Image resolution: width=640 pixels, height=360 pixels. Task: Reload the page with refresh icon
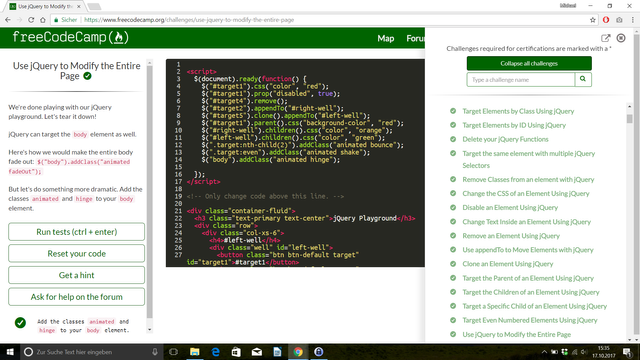coord(31,20)
